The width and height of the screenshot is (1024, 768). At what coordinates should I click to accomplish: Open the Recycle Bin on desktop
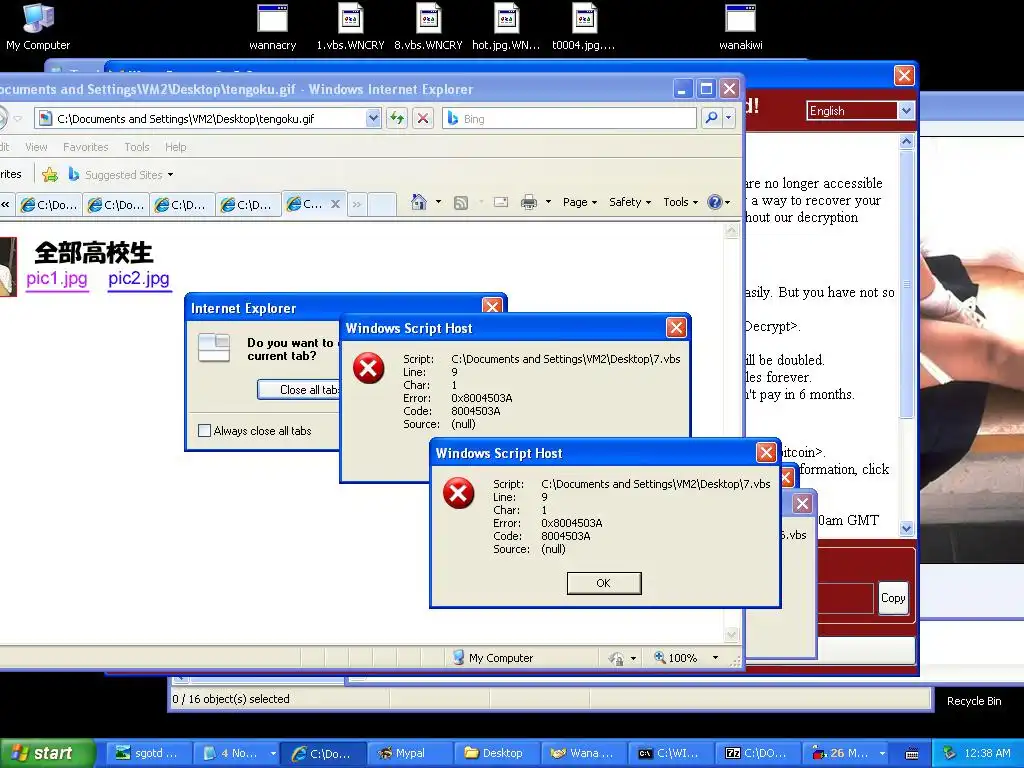974,701
